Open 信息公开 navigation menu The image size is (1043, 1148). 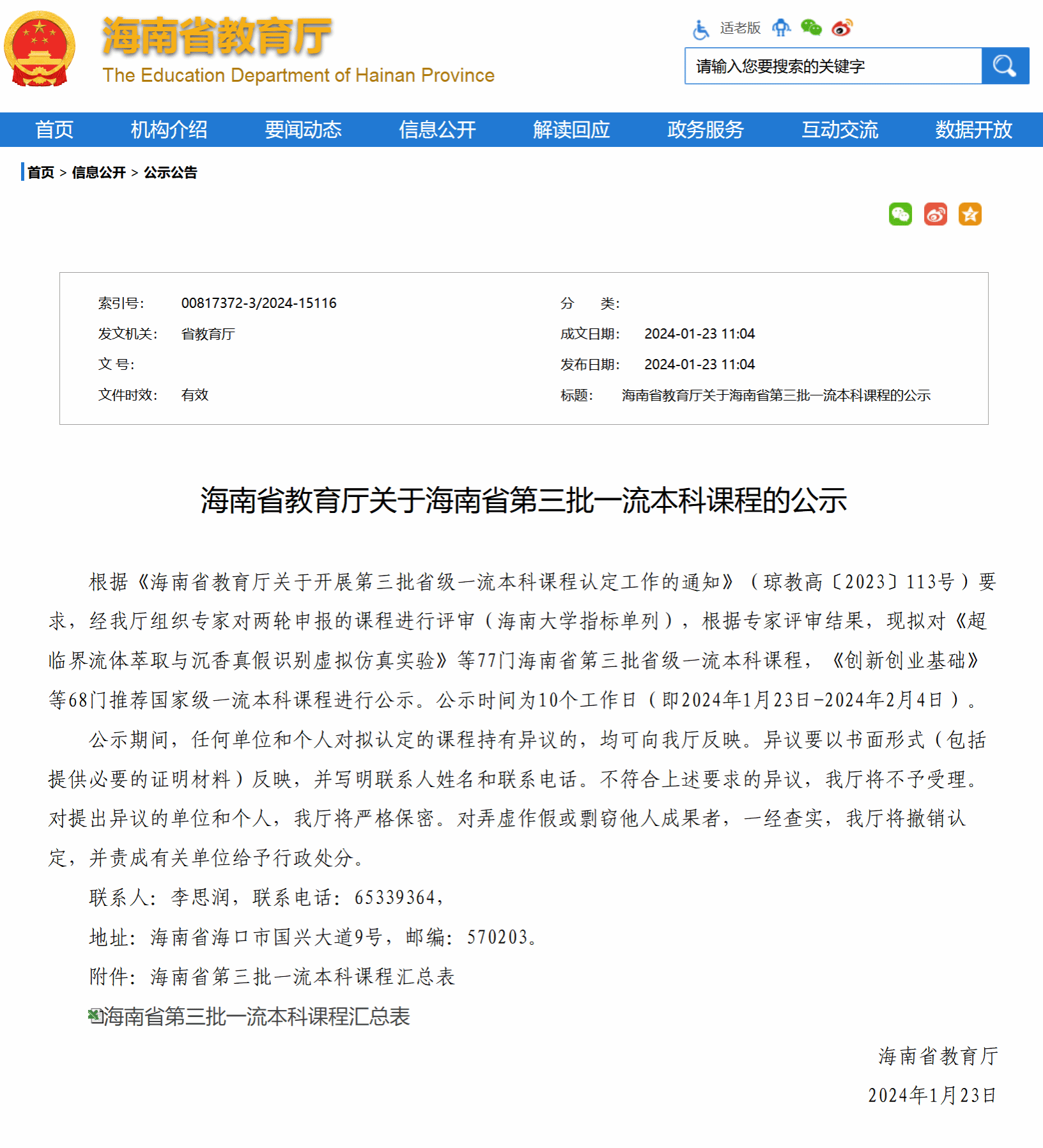coord(437,130)
